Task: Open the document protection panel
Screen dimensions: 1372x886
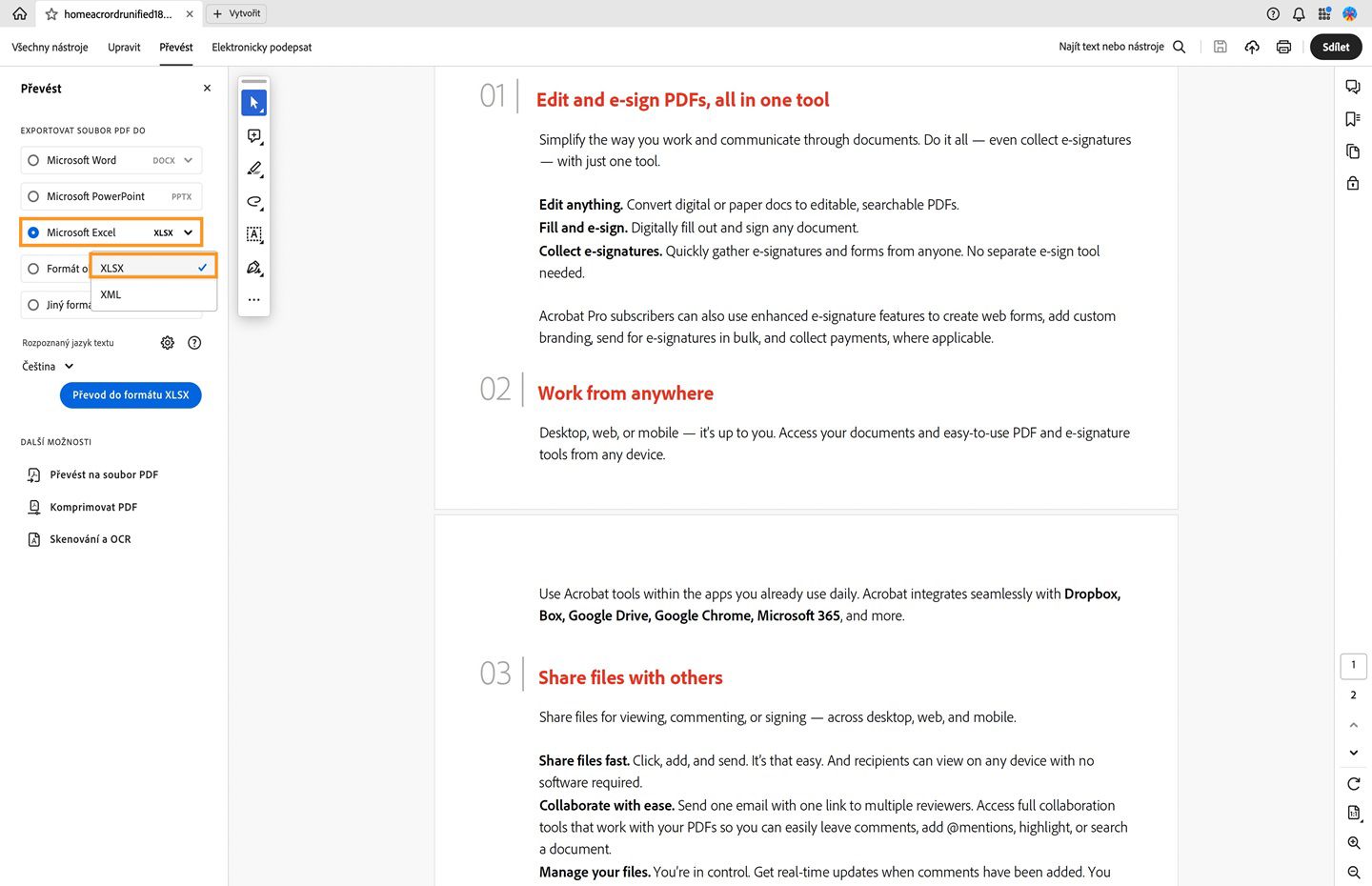Action: point(1353,182)
